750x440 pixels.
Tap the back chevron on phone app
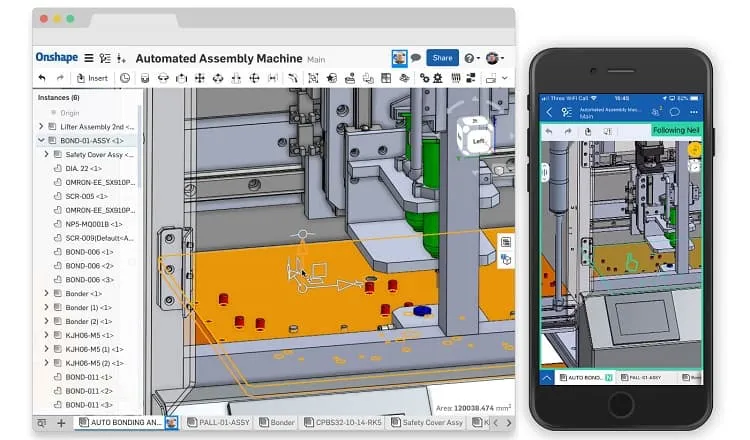[549, 112]
